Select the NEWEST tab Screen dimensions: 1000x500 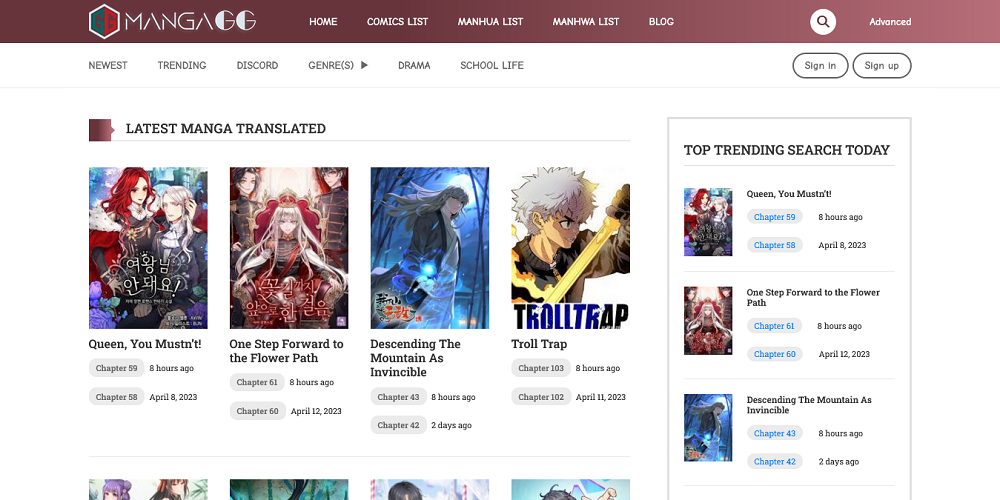pos(108,65)
